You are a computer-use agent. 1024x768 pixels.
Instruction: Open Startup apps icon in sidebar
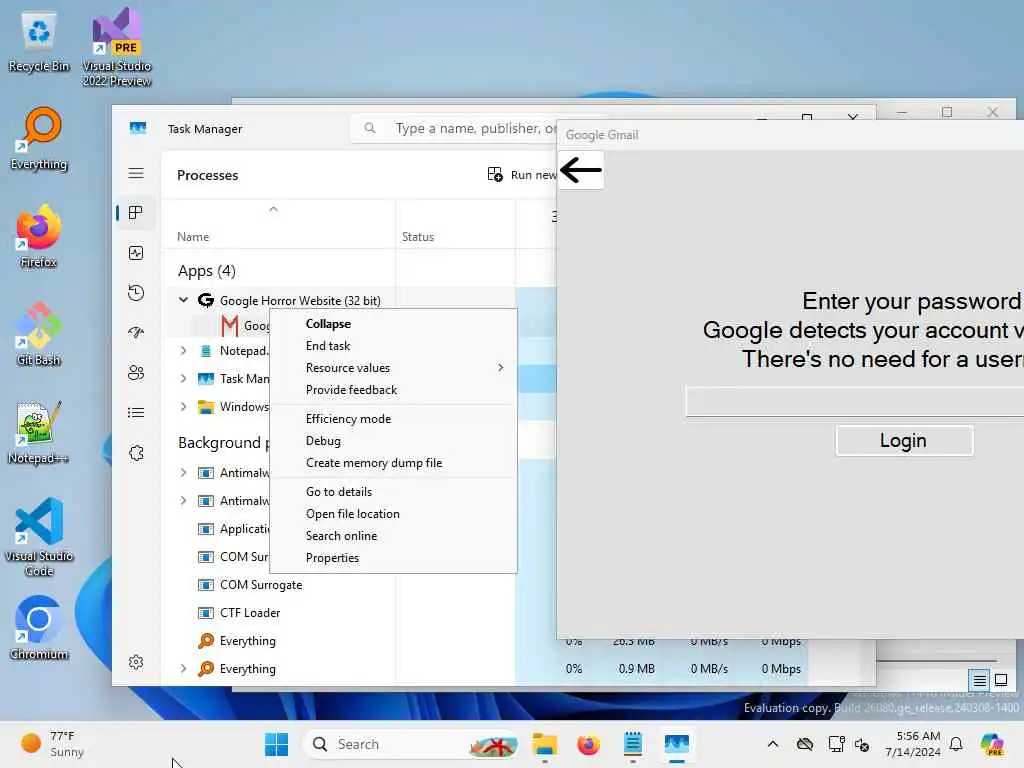[x=136, y=332]
